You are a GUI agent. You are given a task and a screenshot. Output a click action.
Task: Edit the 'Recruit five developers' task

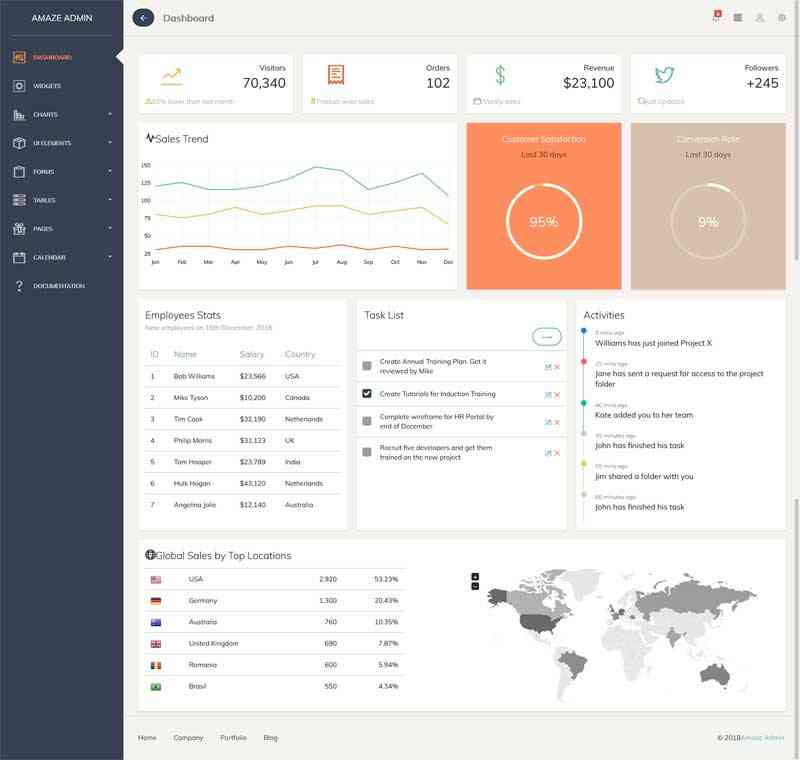point(548,453)
